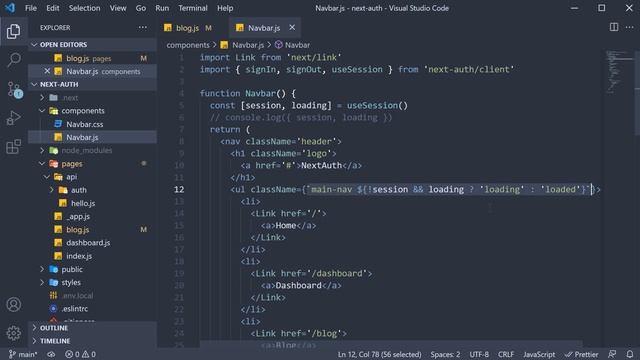Open .eslintrc in file tree

92,309
